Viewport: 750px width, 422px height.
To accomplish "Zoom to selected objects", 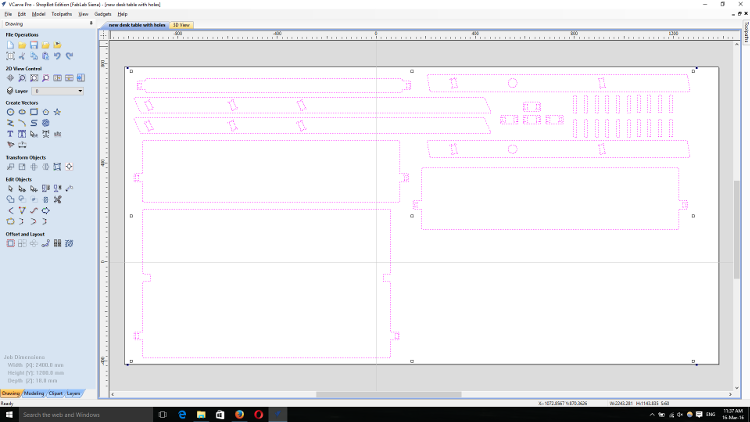I will tap(45, 78).
